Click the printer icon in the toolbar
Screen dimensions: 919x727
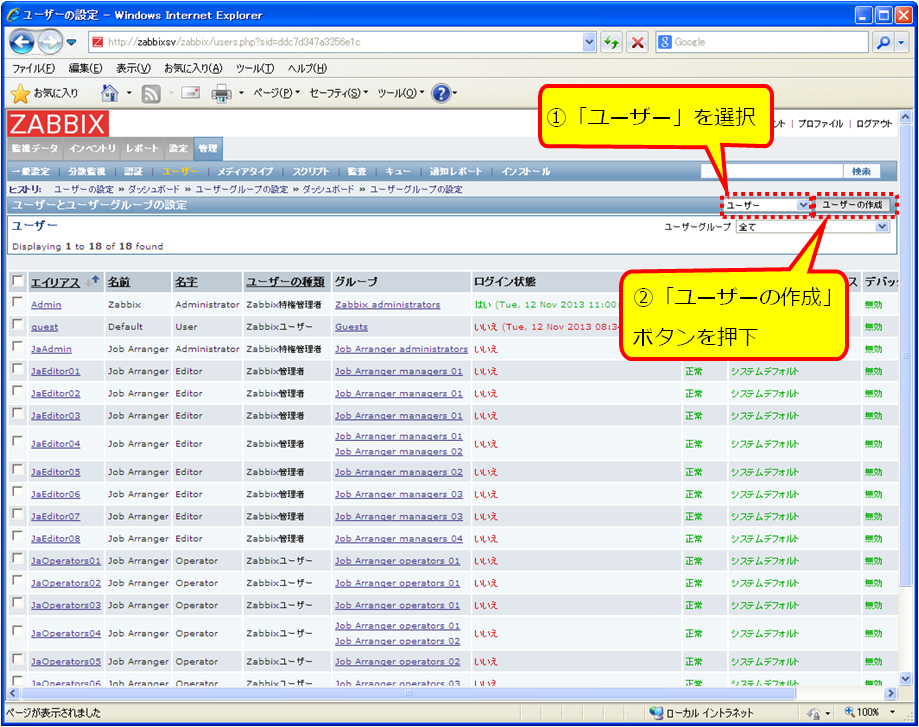click(221, 93)
